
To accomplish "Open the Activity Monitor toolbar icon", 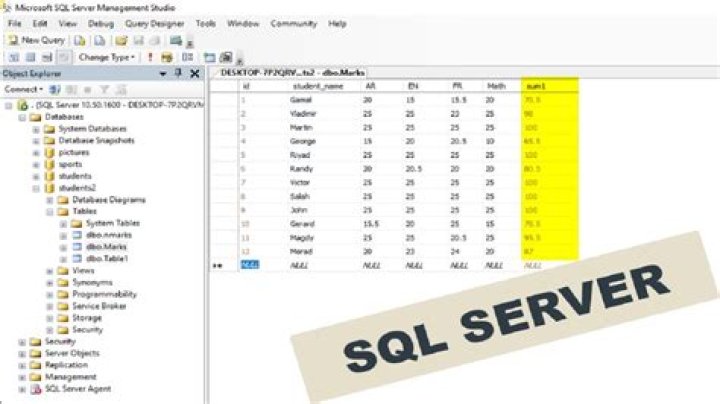I will [x=175, y=40].
